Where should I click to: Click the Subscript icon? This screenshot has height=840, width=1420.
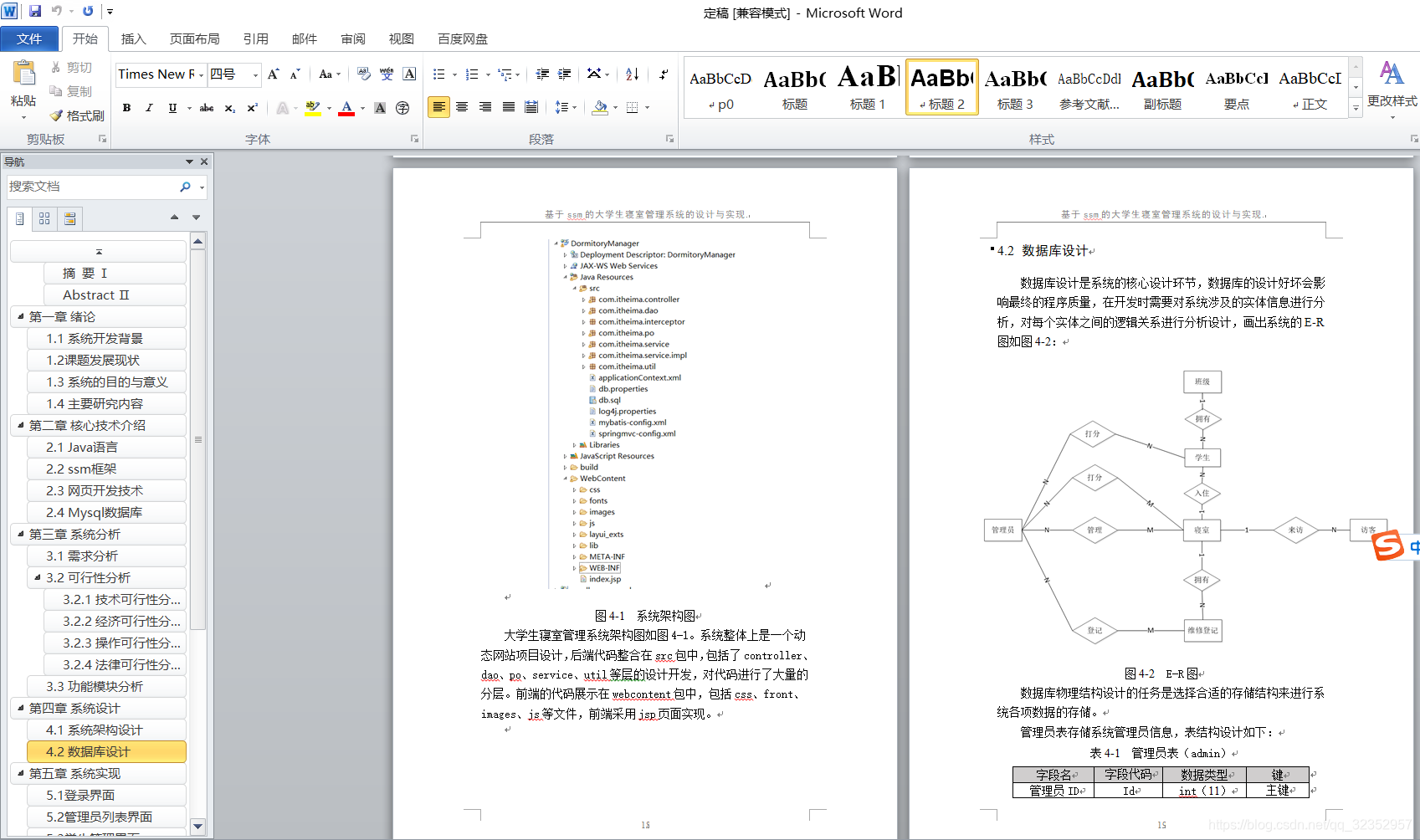click(229, 108)
